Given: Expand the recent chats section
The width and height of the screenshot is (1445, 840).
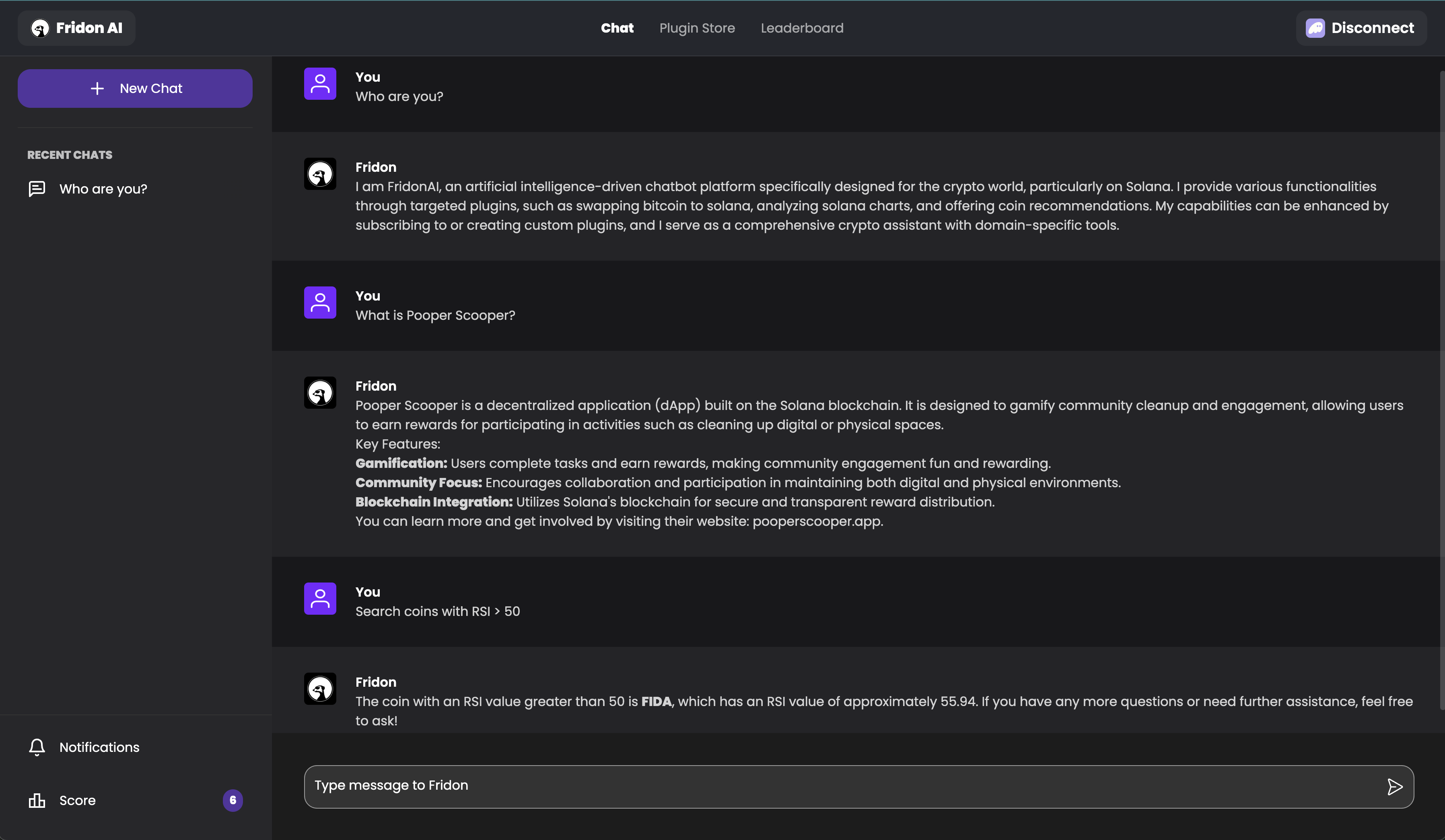Looking at the screenshot, I should point(69,155).
